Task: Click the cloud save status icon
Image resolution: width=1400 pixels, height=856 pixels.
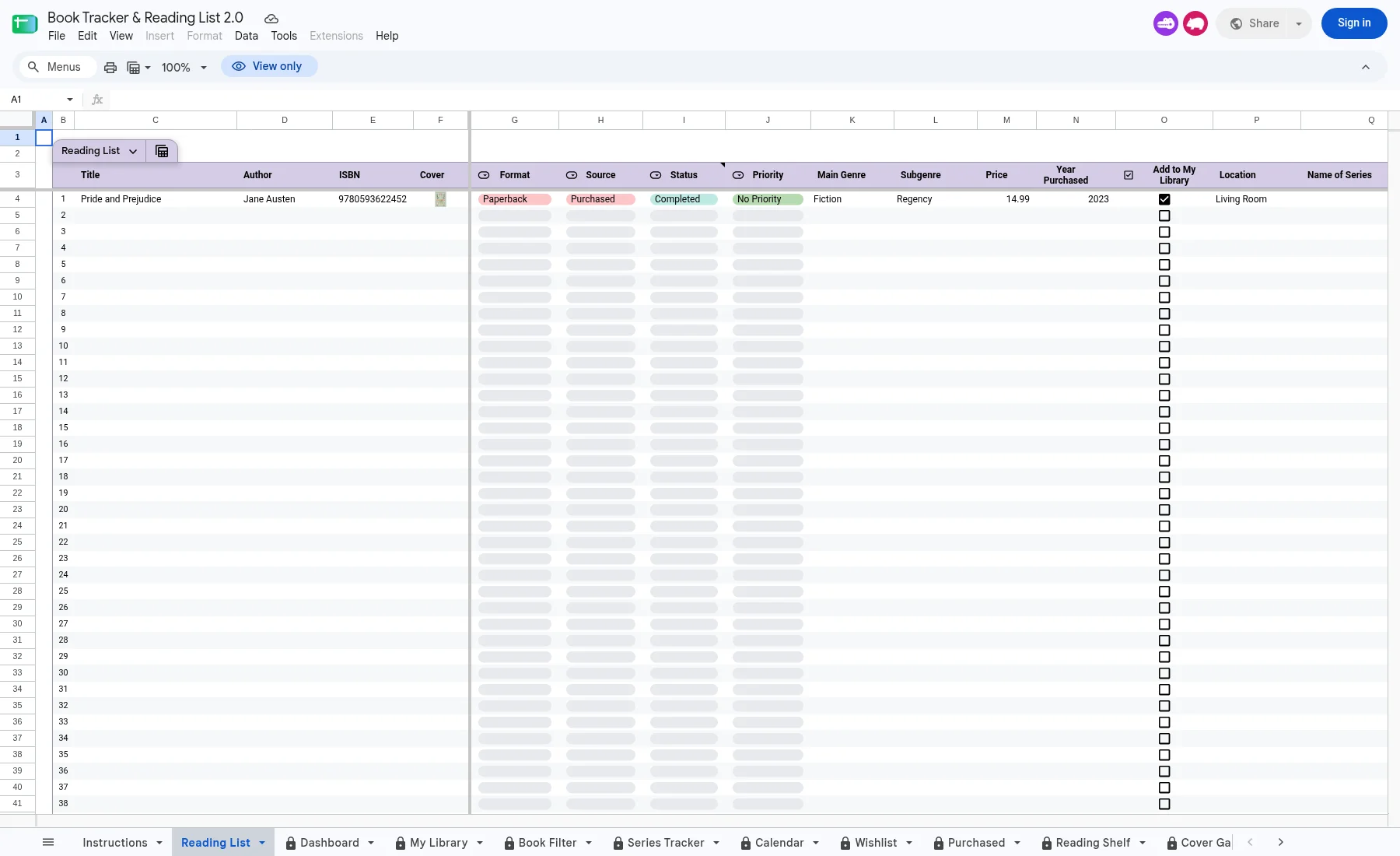Action: [x=271, y=19]
